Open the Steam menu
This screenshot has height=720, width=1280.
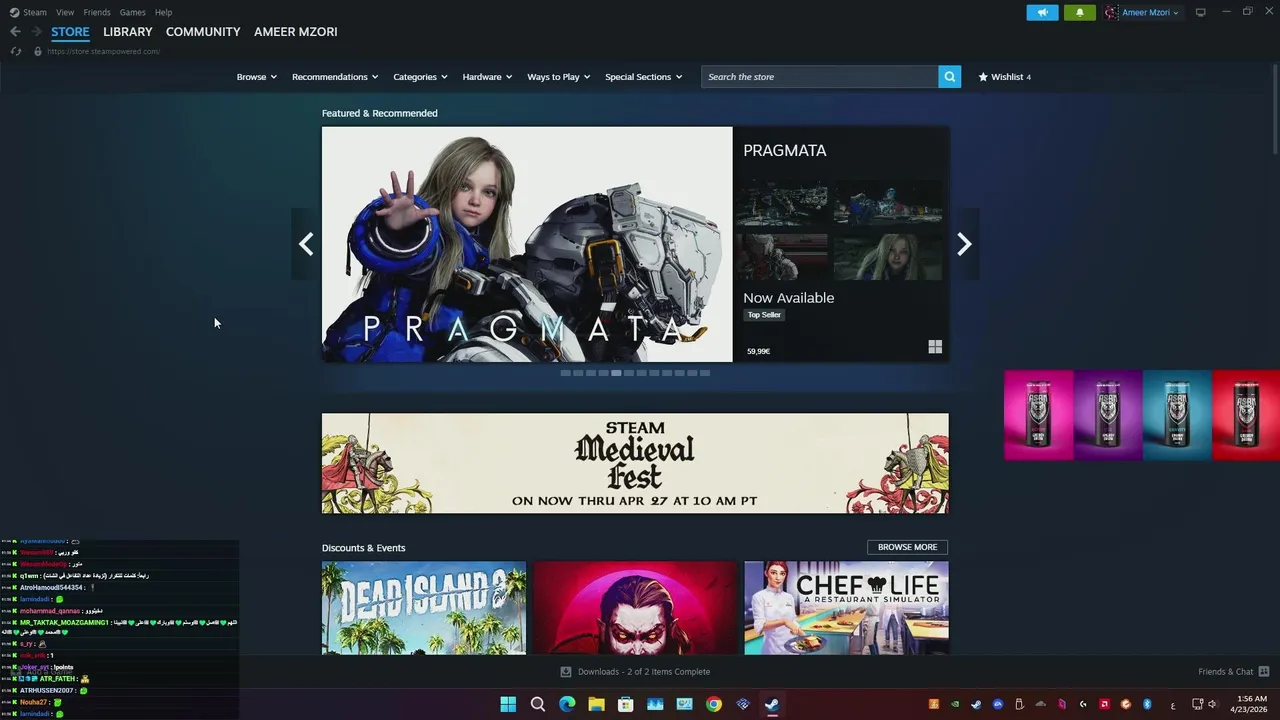tap(35, 12)
